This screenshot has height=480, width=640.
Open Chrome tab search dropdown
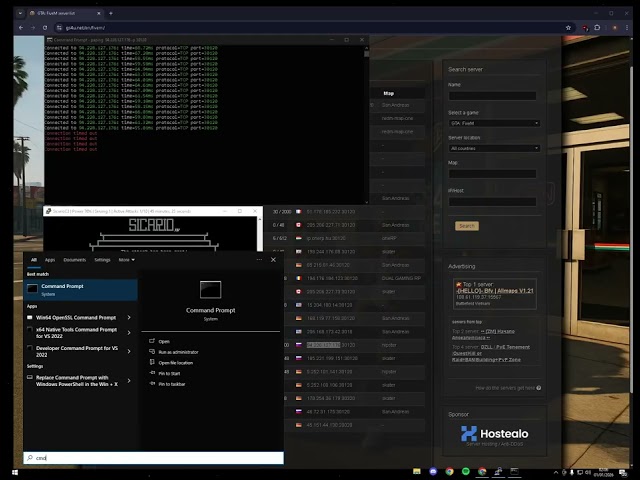(20, 13)
